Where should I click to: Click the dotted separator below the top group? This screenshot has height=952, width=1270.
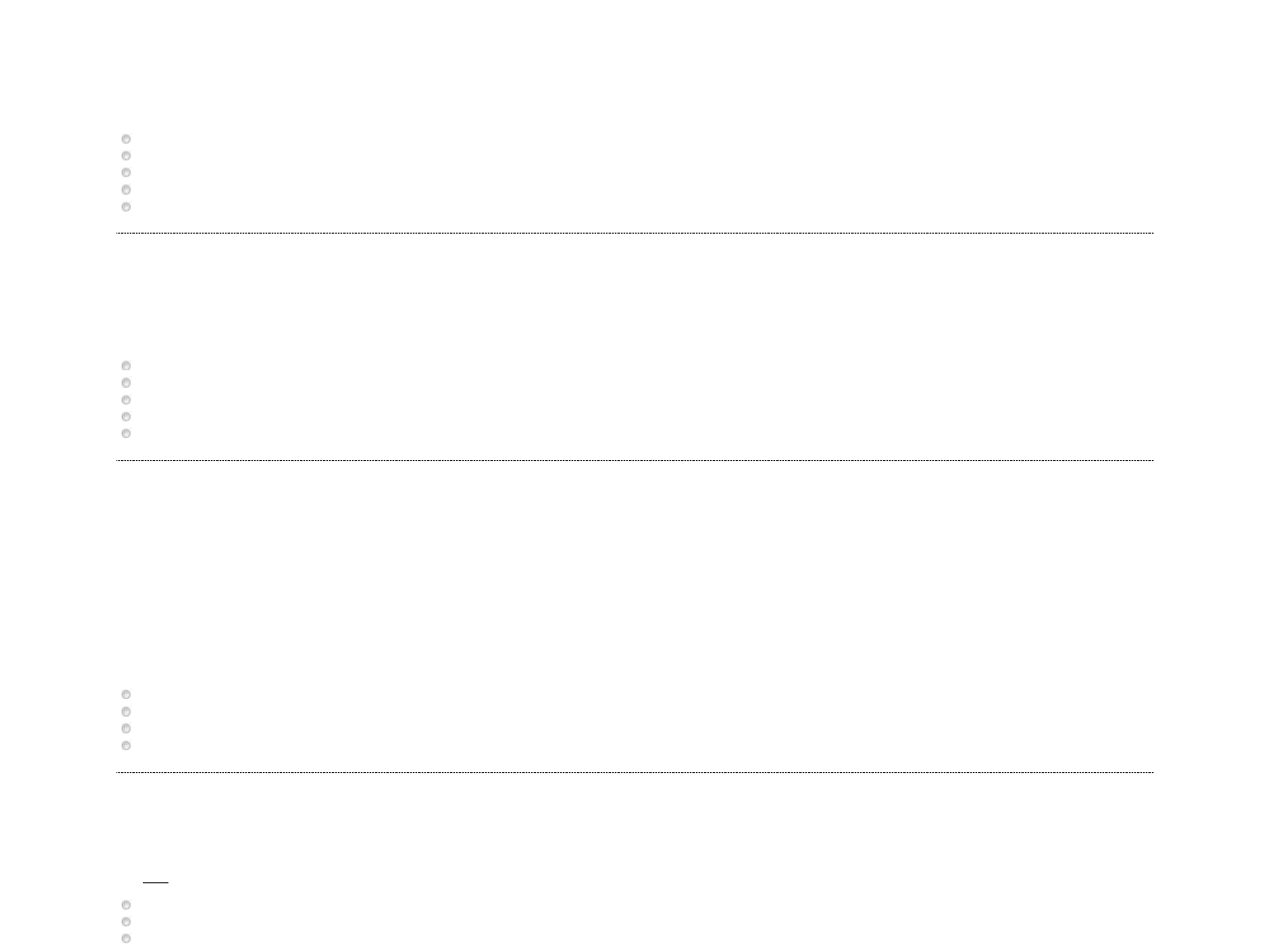click(x=635, y=234)
